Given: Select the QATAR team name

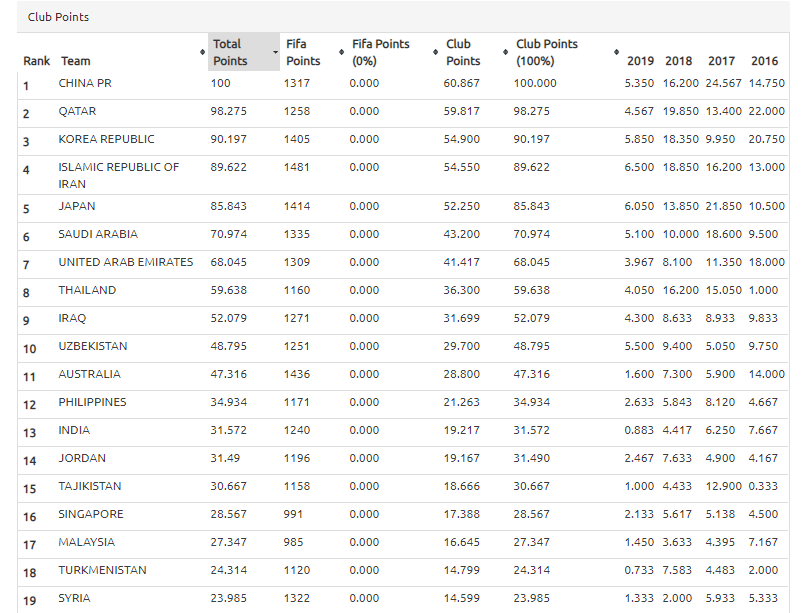Looking at the screenshot, I should click(x=77, y=111).
